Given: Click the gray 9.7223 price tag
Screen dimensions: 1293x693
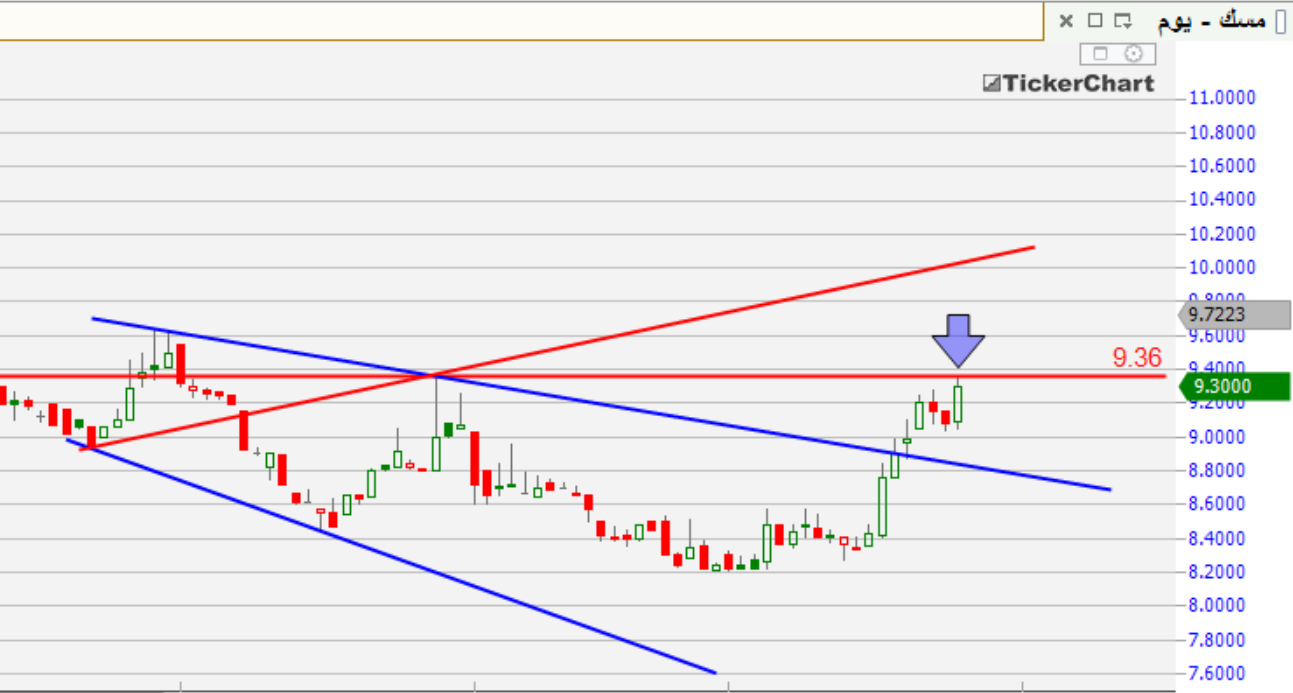Looking at the screenshot, I should tap(1235, 315).
